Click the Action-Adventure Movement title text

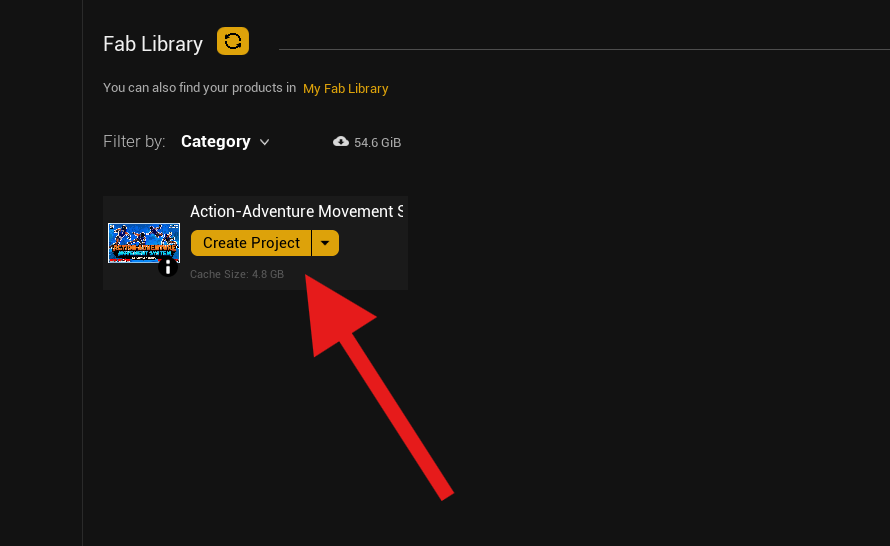[x=296, y=211]
